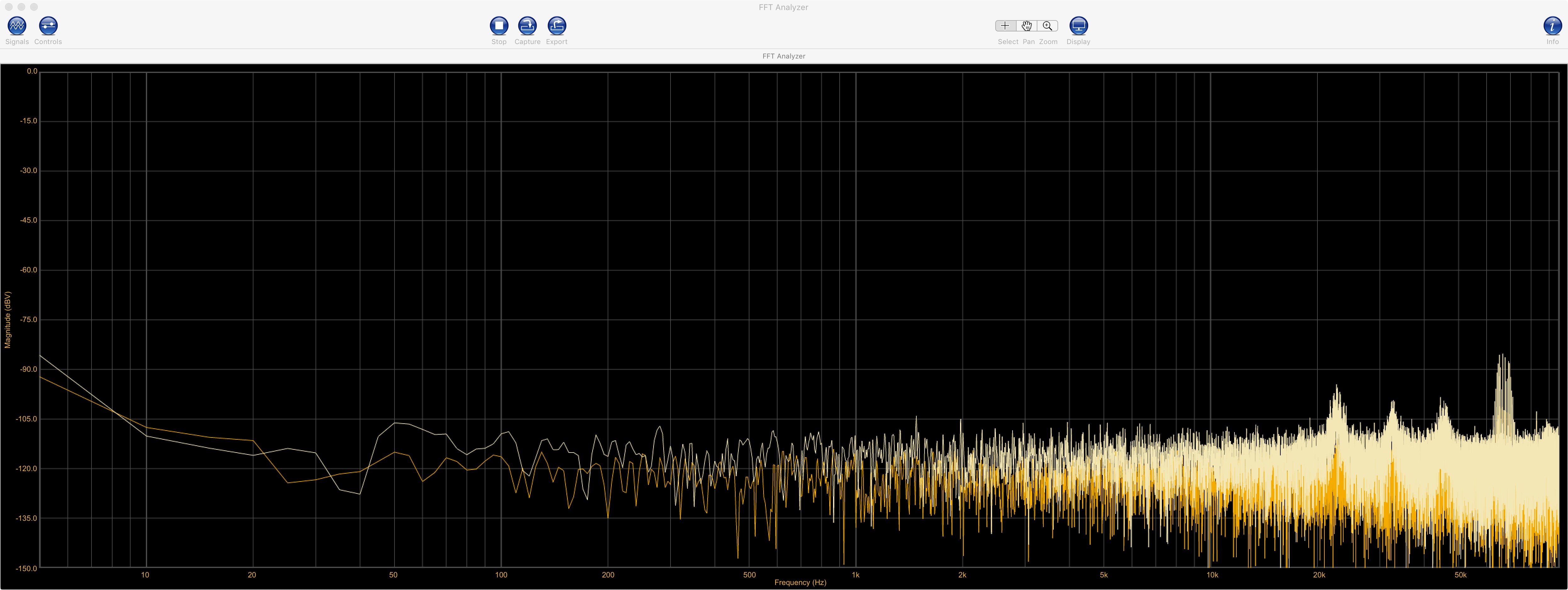
Task: Open the Controls panel icon
Action: [48, 25]
